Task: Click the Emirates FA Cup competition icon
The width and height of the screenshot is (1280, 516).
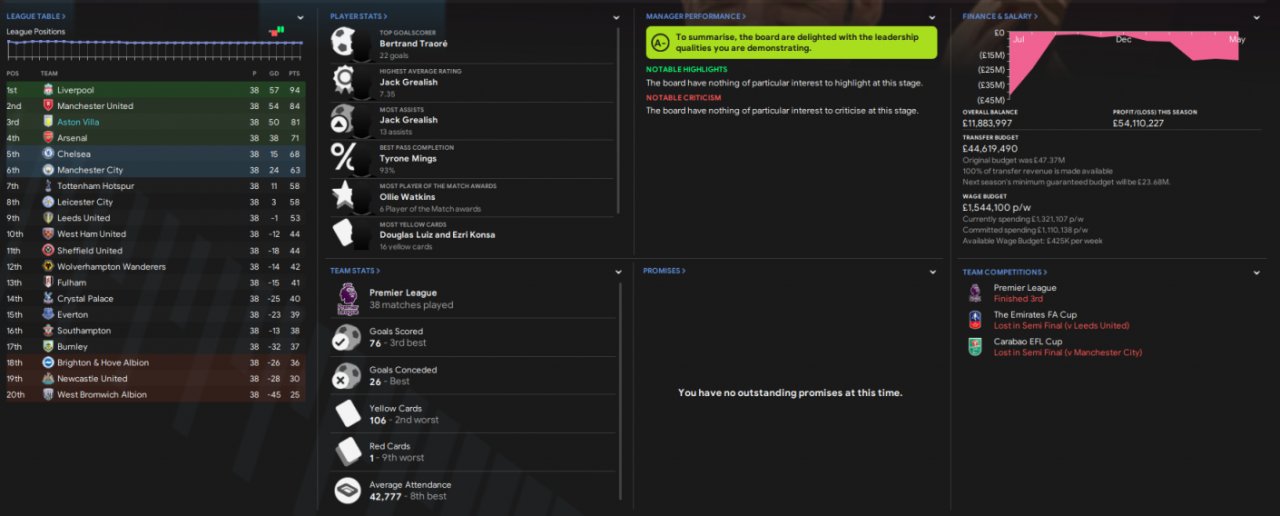Action: click(975, 320)
